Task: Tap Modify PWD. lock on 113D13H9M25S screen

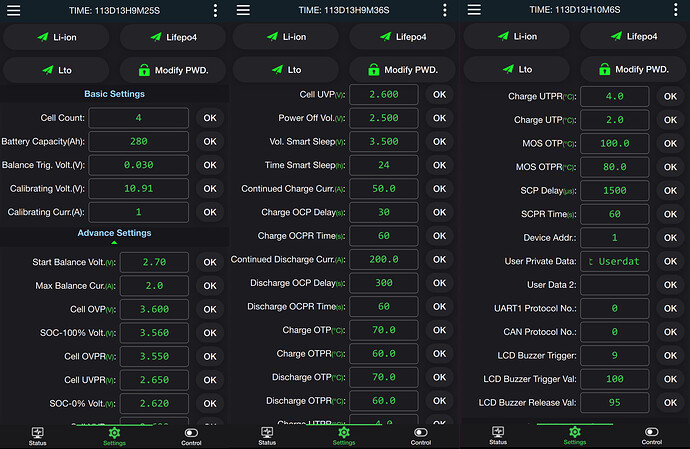Action: pos(173,70)
